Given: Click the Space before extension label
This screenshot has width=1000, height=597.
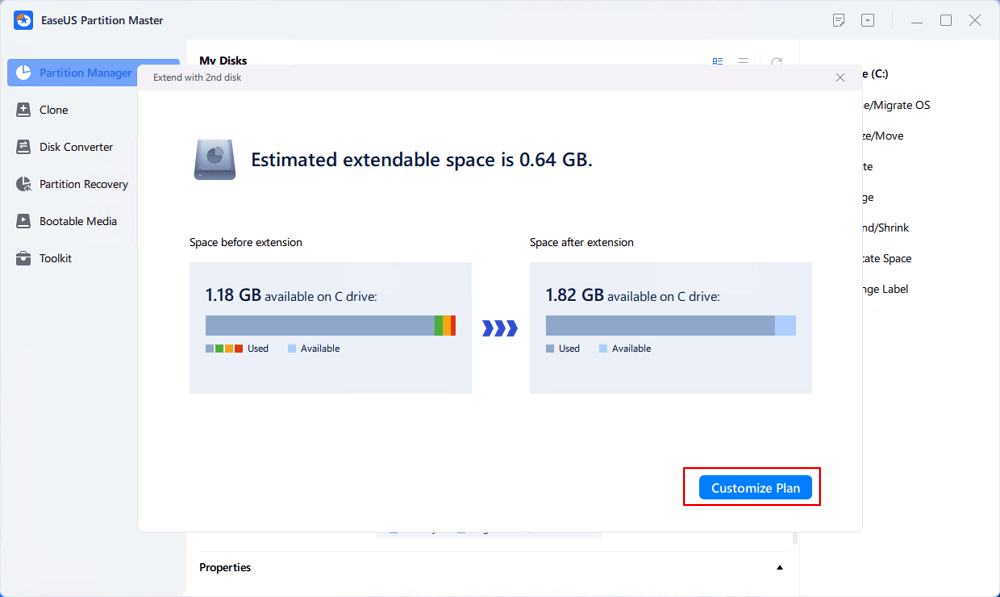Looking at the screenshot, I should [246, 242].
